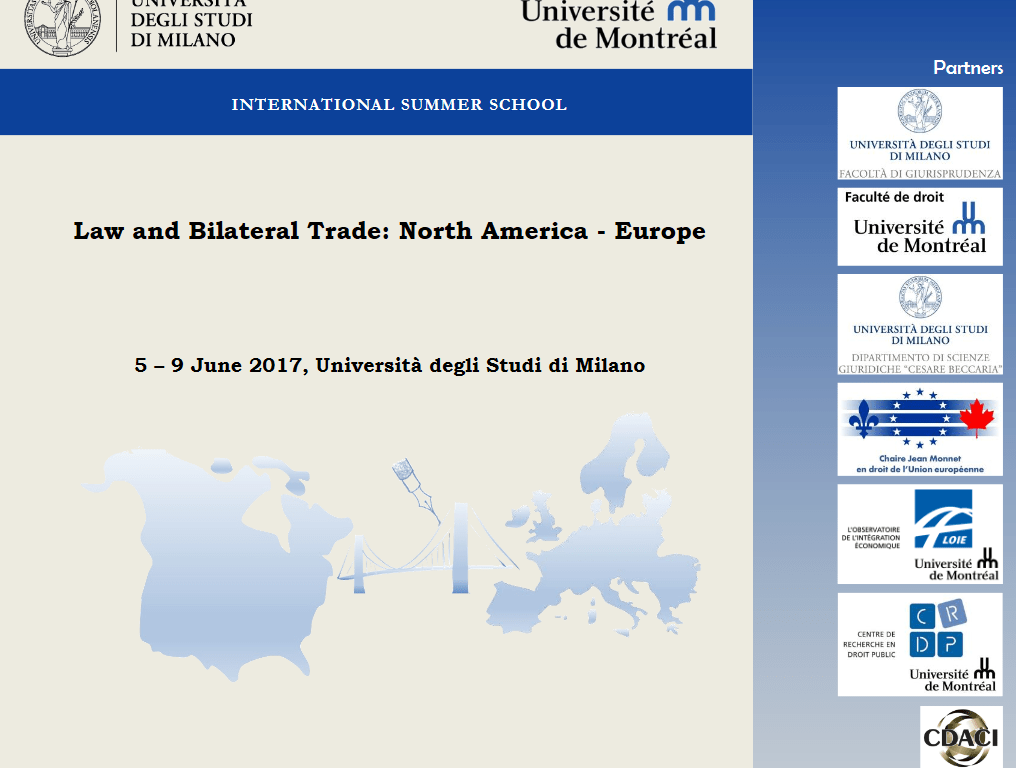Click the Chaire Jean Monnet partner logo text
This screenshot has height=768, width=1016.
click(x=919, y=463)
